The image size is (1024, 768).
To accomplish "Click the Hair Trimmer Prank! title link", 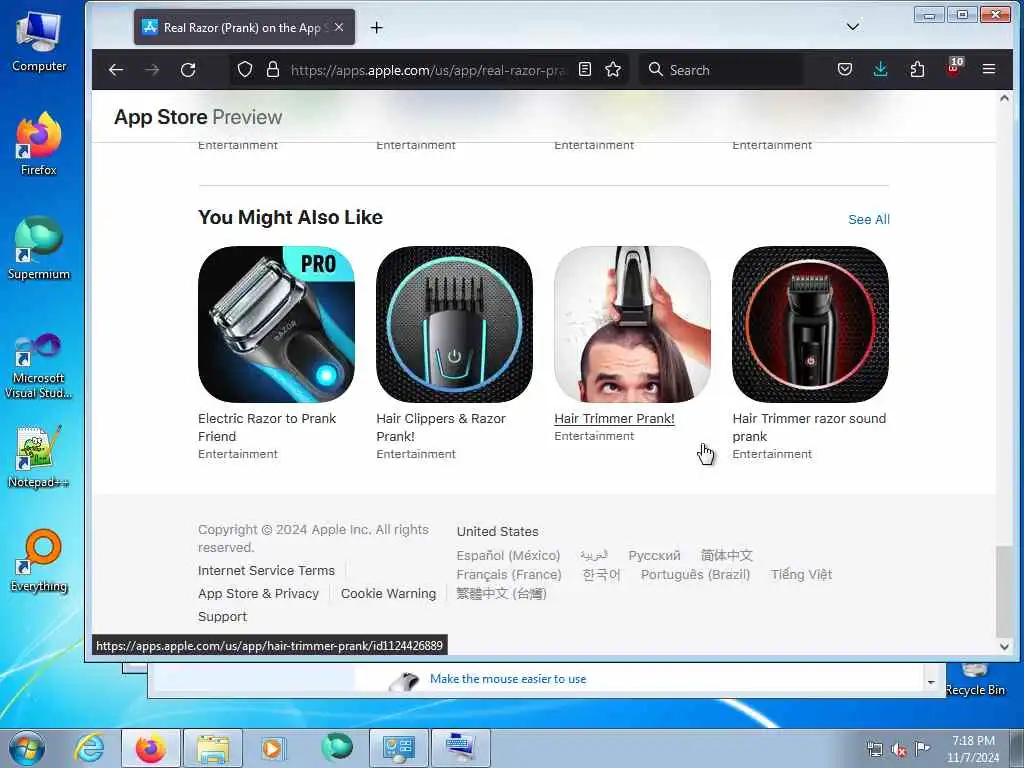I will [614, 419].
